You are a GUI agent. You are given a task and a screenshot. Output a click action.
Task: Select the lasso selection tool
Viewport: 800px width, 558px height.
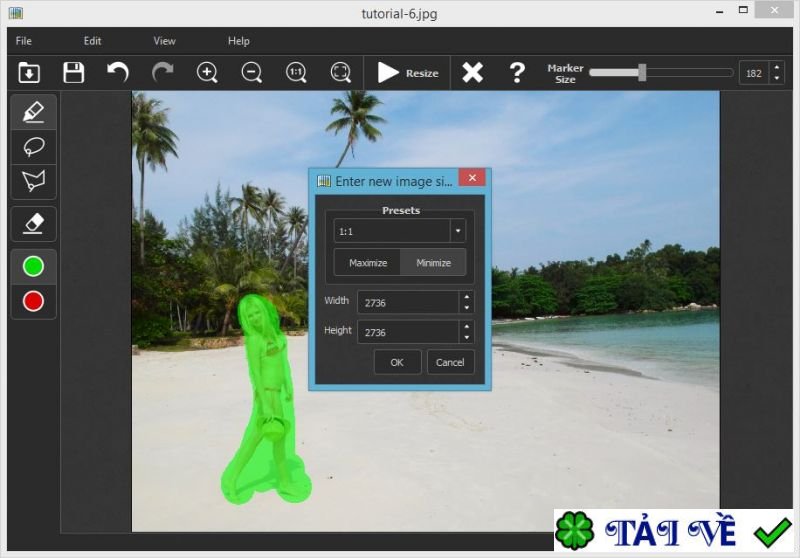[x=33, y=146]
